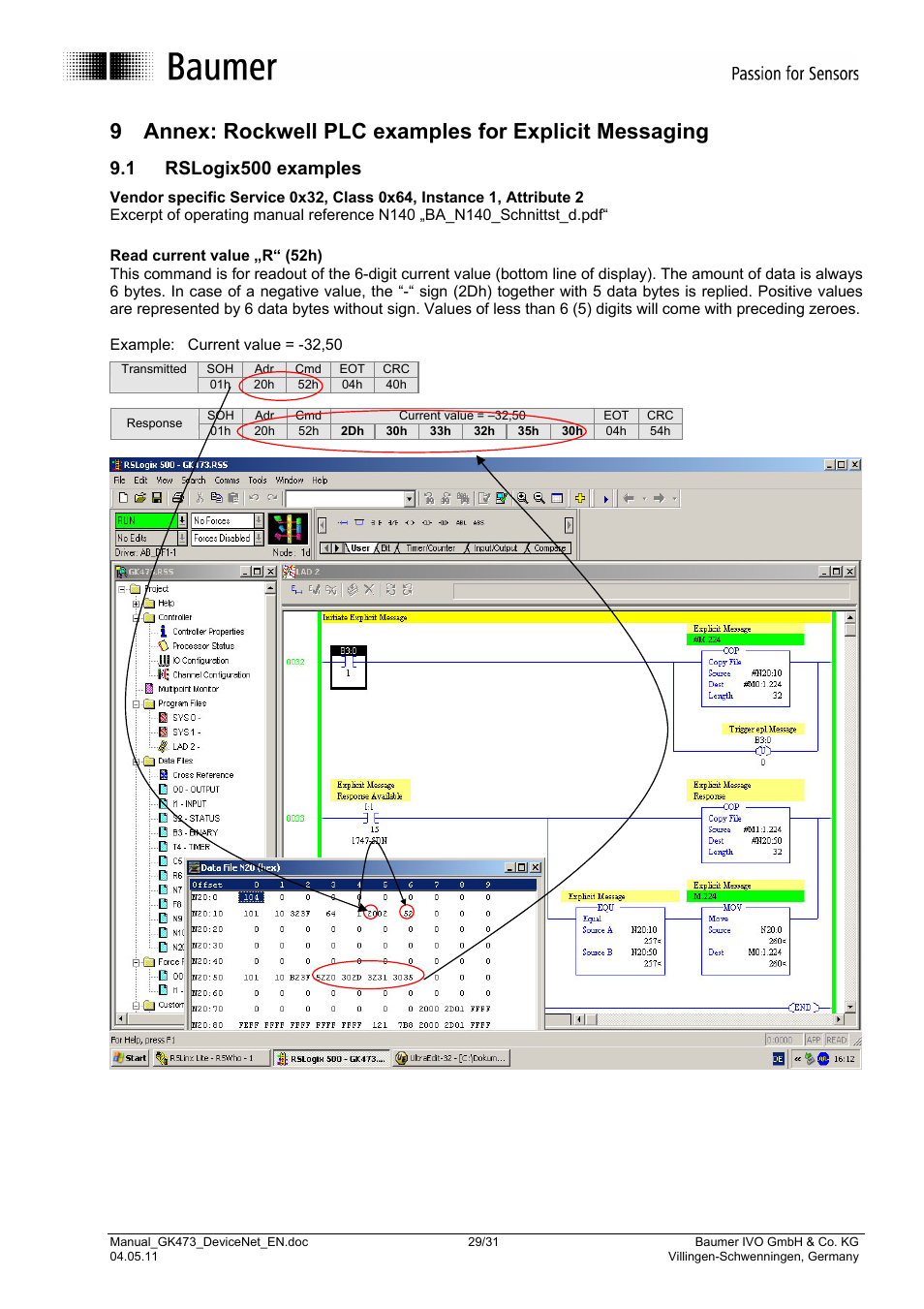Switch to the Input/Output instruction tab
This screenshot has height=1309, width=924.
[x=495, y=548]
